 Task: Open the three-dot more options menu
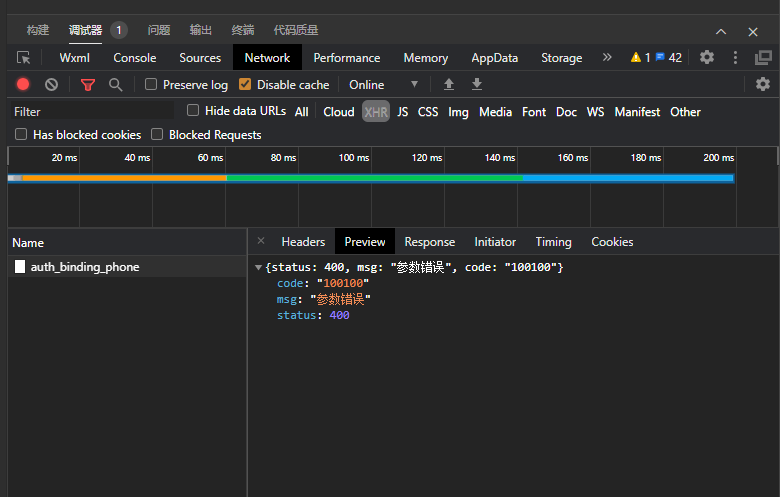click(x=735, y=57)
